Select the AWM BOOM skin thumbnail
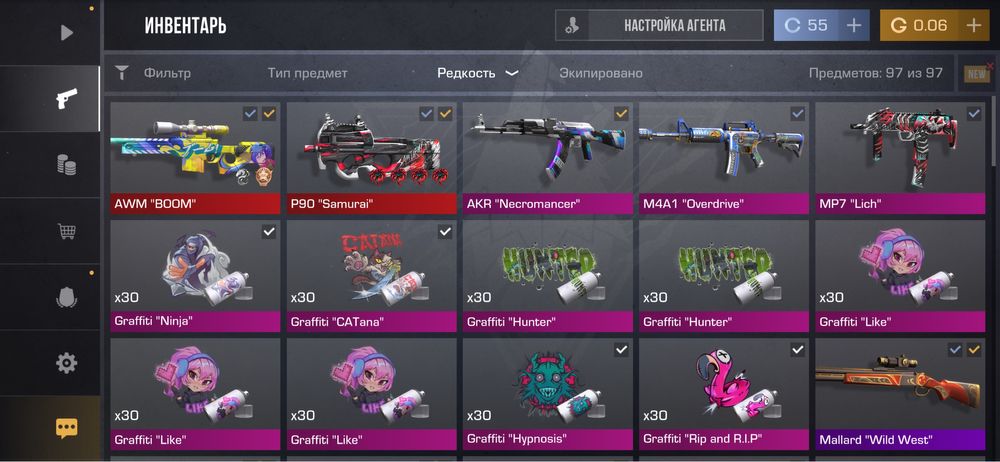 (195, 148)
